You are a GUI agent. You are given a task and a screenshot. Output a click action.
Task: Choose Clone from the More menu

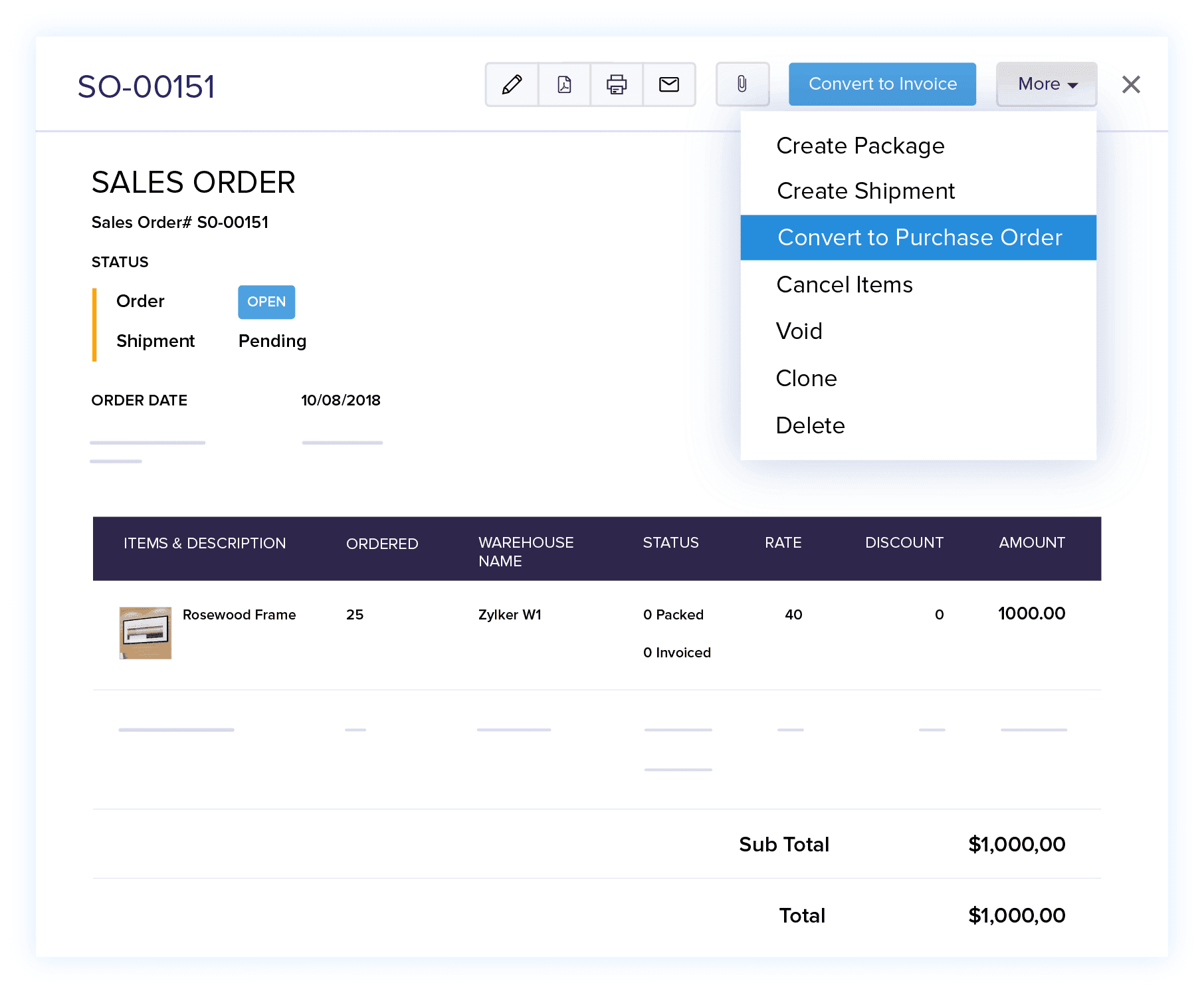806,378
